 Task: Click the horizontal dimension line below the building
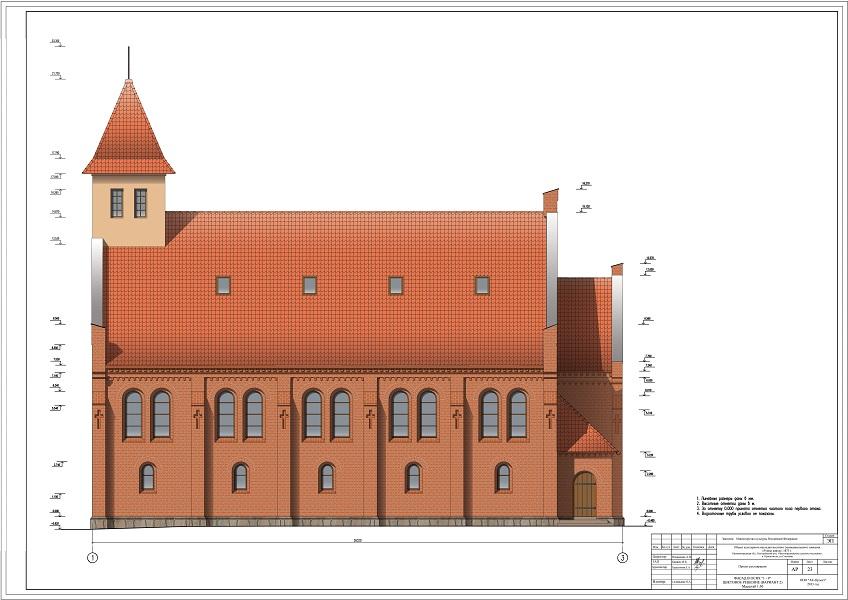pyautogui.click(x=357, y=543)
